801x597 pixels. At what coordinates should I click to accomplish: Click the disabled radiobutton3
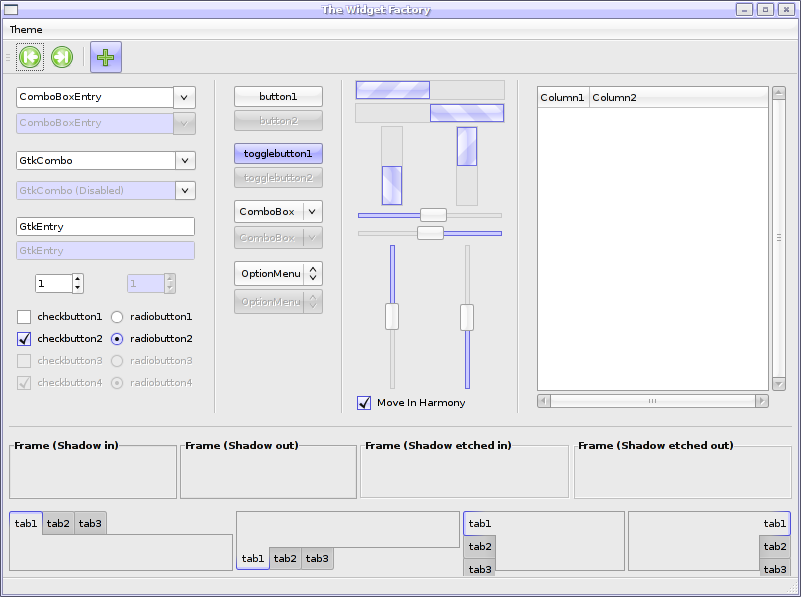tap(117, 361)
